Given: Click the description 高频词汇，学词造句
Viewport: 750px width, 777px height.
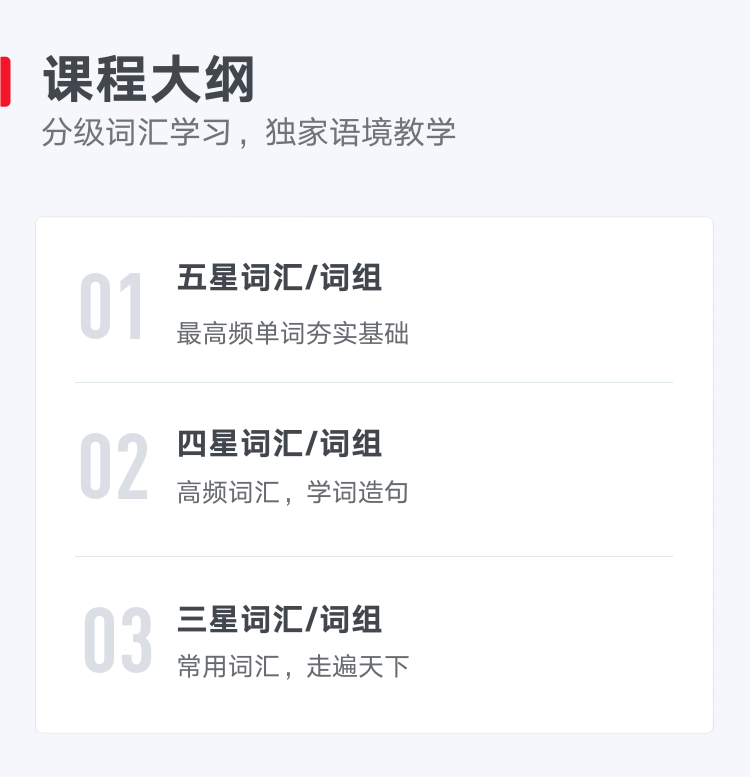Looking at the screenshot, I should point(293,492).
